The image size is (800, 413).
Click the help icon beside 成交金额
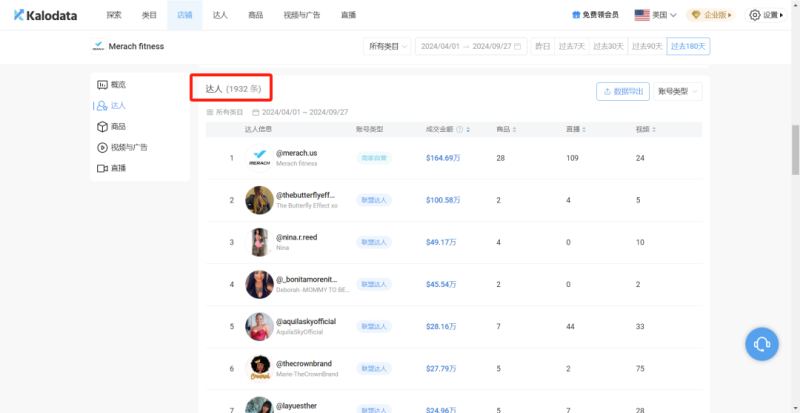[x=459, y=130]
